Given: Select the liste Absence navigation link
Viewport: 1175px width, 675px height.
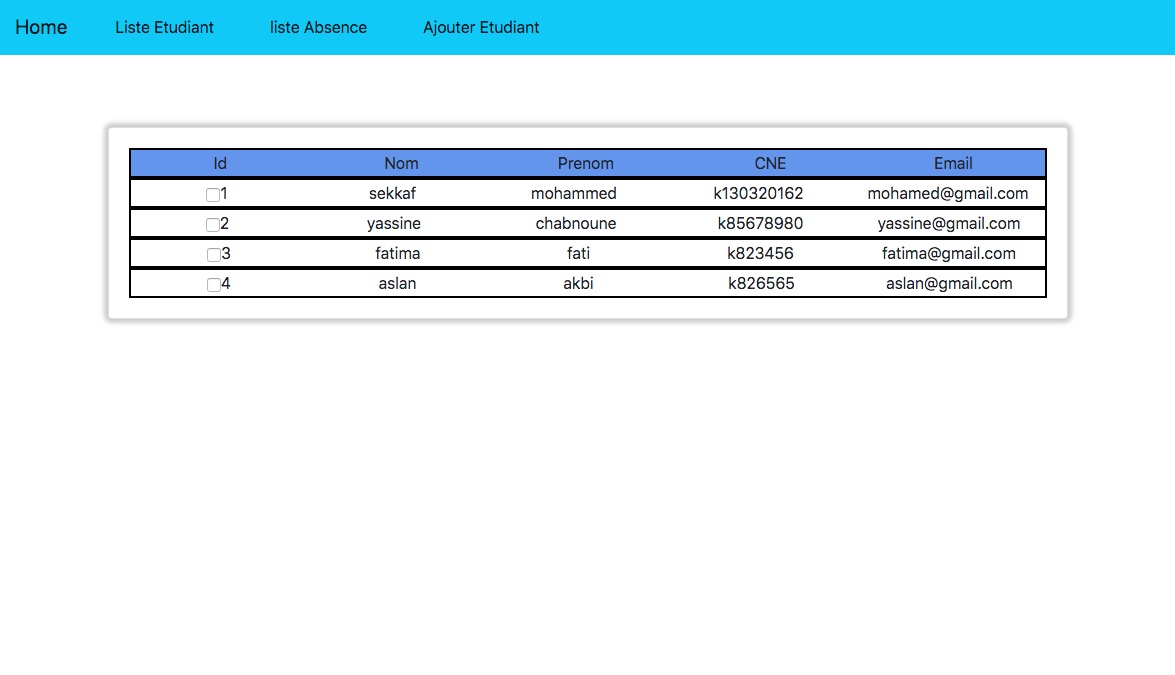Looking at the screenshot, I should tap(318, 27).
